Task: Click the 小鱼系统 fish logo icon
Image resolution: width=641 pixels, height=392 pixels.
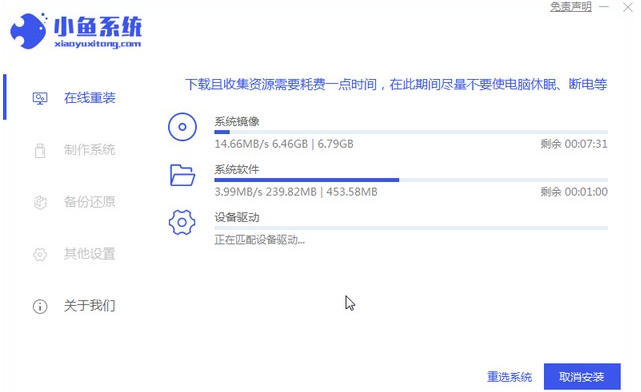Action: pyautogui.click(x=29, y=31)
